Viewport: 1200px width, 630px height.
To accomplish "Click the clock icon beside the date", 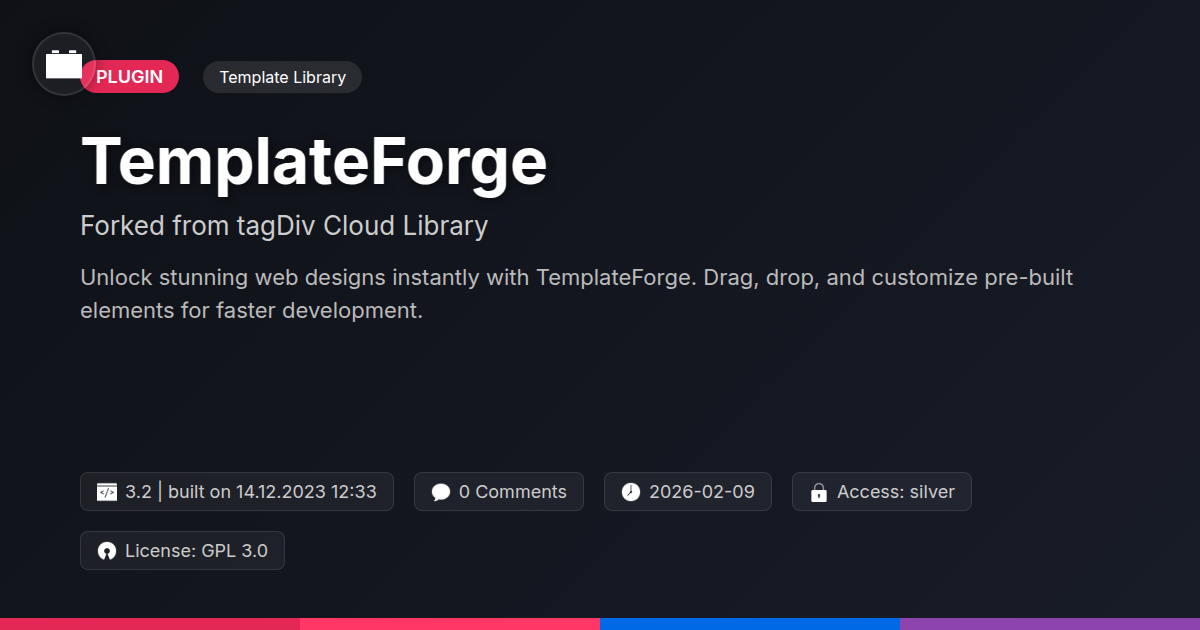I will tap(631, 492).
